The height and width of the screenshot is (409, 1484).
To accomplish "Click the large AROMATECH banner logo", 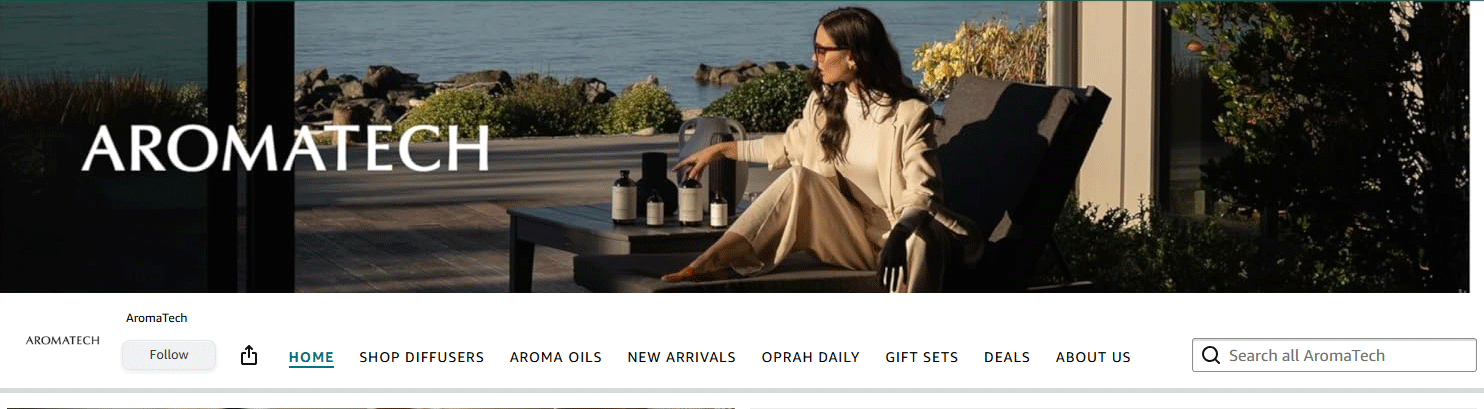I will (x=285, y=149).
